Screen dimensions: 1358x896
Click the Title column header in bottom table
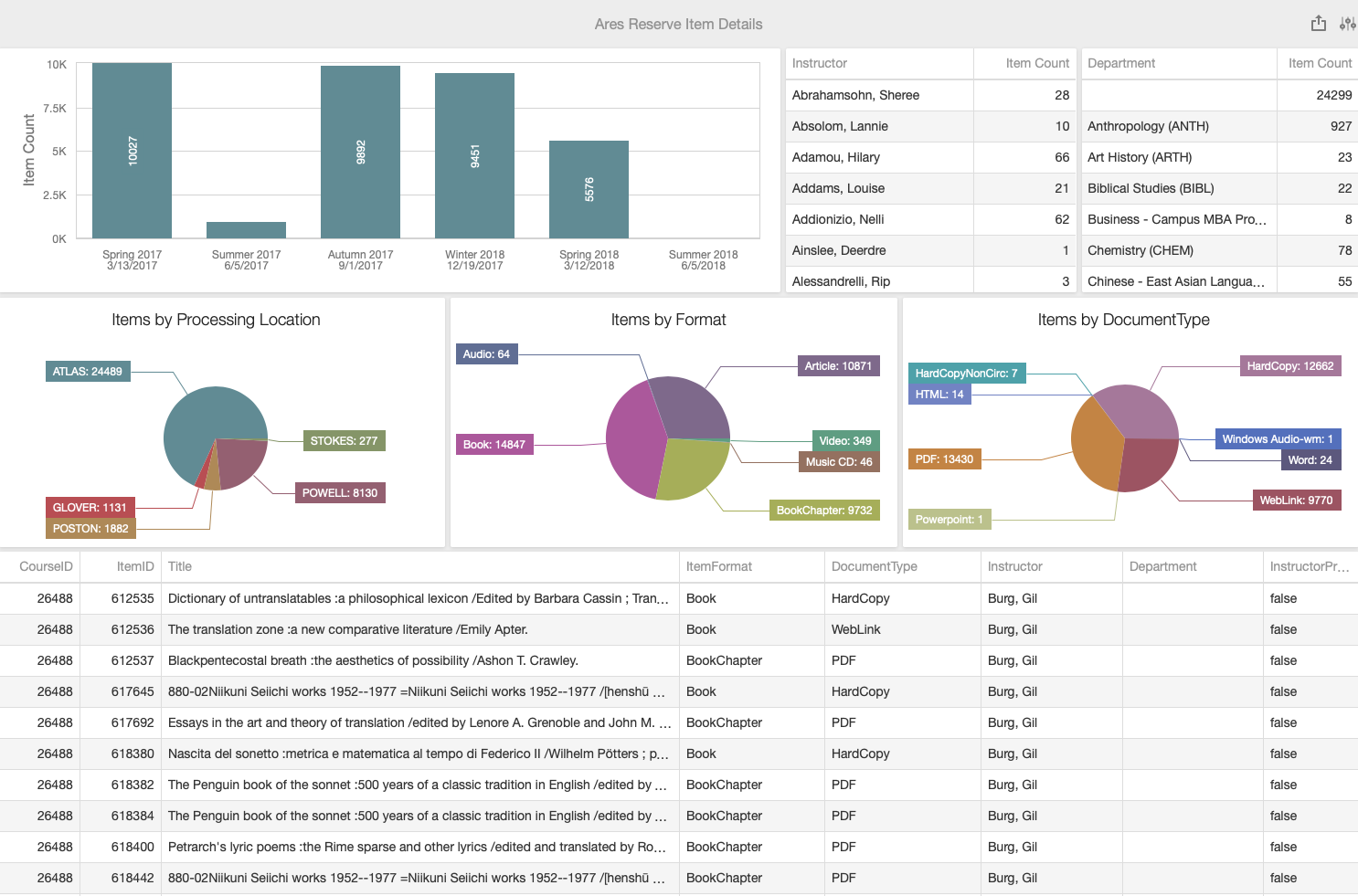point(180,566)
